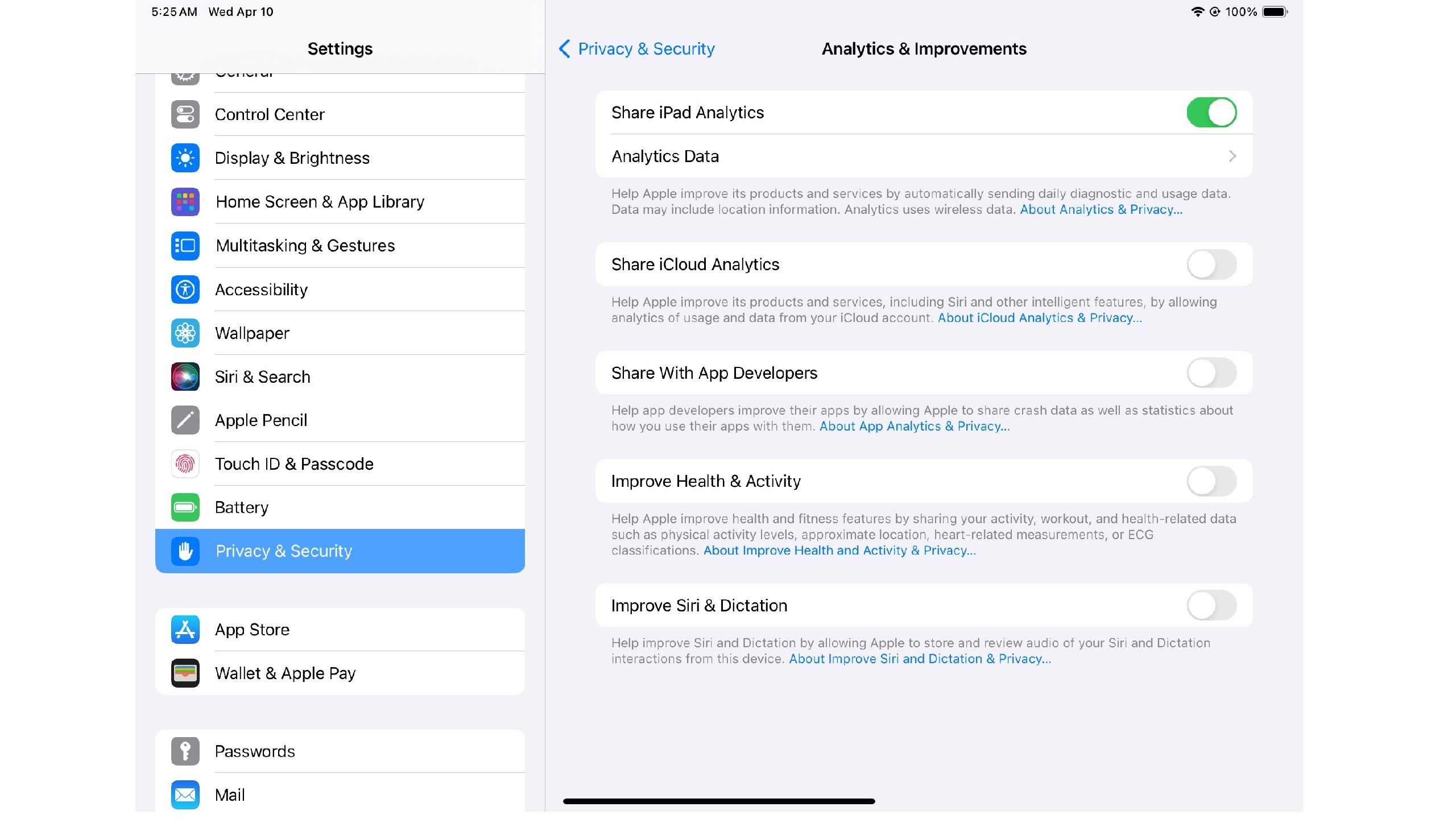Toggle the Share With App Developers switch
The width and height of the screenshot is (1456, 819).
point(1211,373)
